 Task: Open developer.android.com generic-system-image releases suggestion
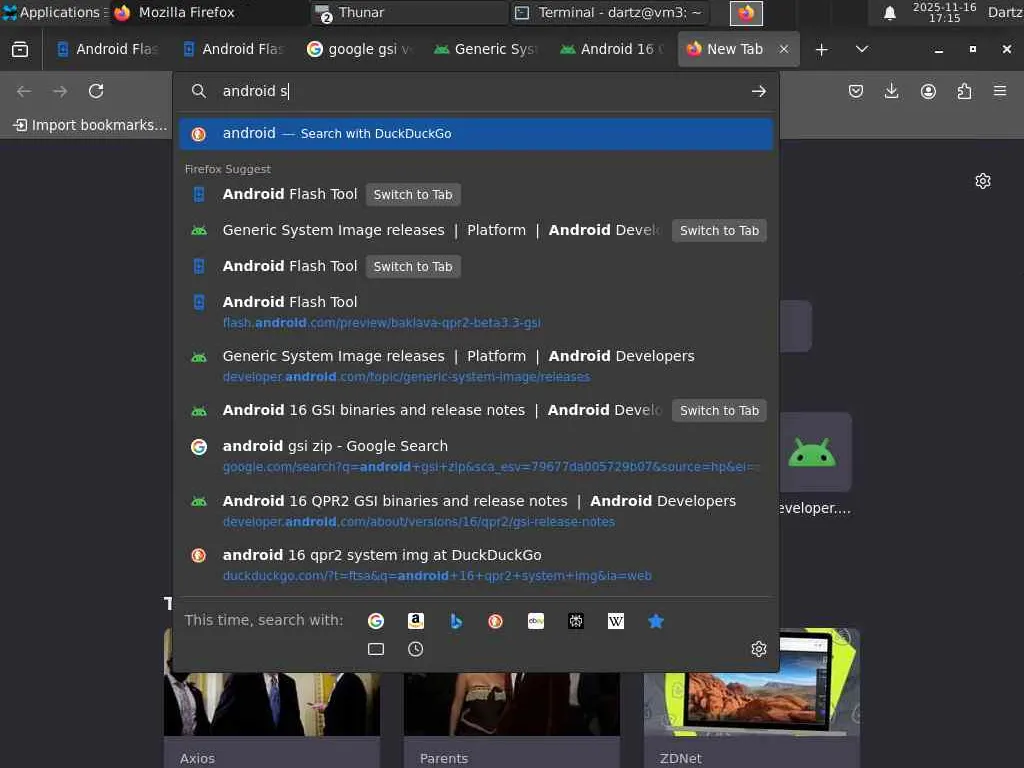click(x=476, y=366)
